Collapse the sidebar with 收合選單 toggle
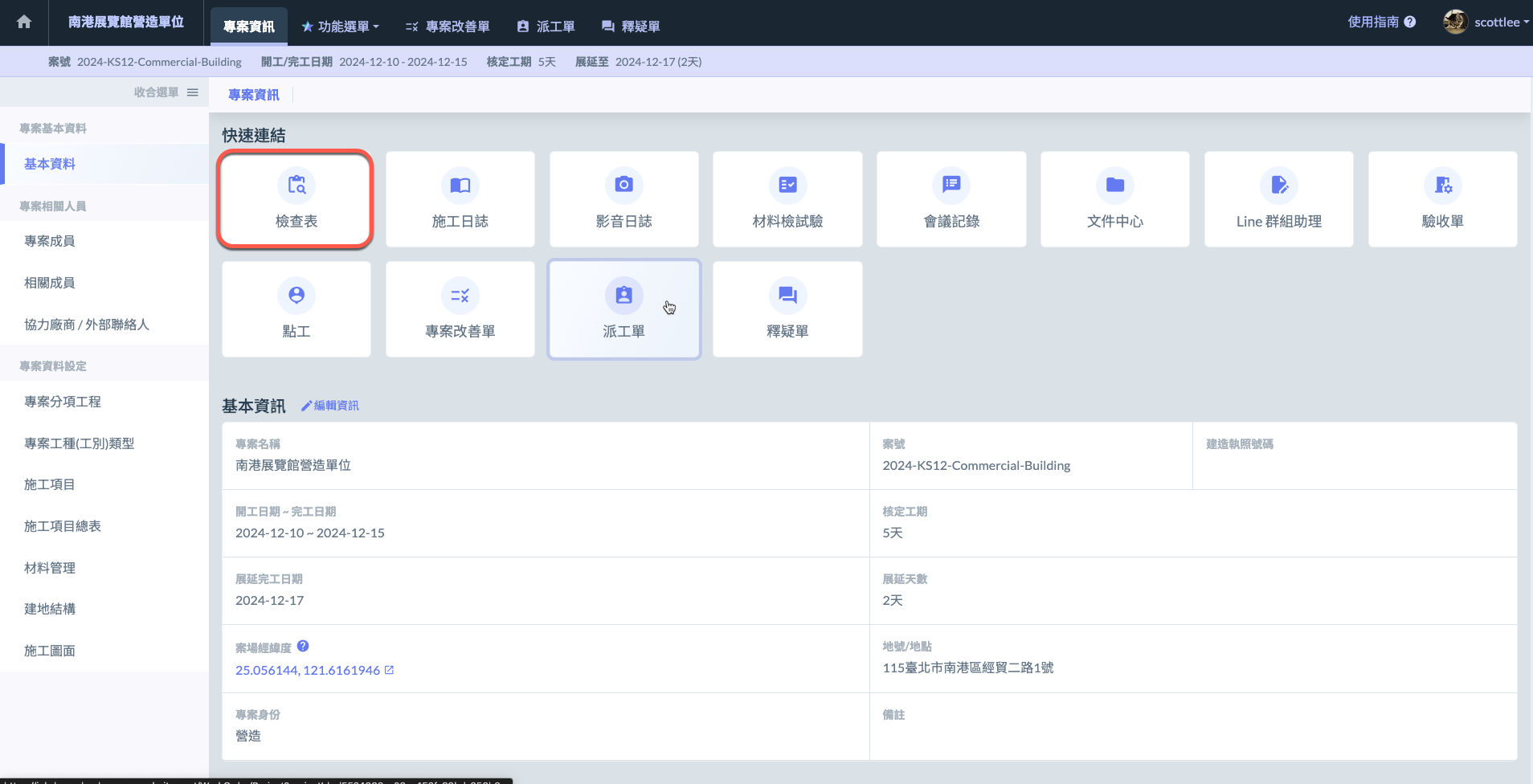The width and height of the screenshot is (1533, 784). pos(166,92)
